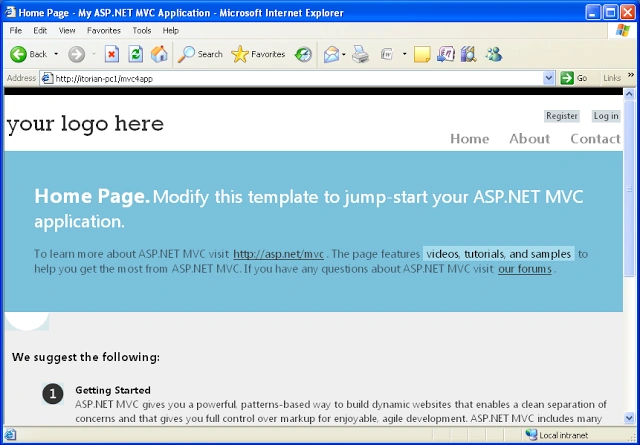Click the OneNote send icon in toolbar

pos(446,54)
